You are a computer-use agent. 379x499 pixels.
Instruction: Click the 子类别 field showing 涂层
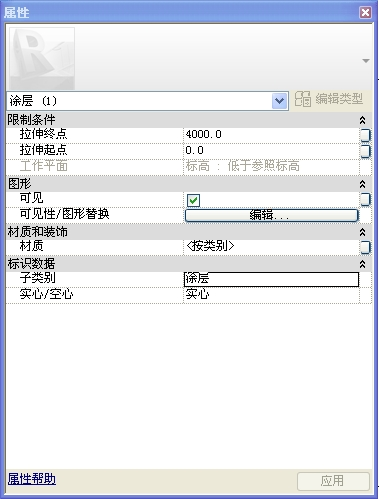(271, 279)
